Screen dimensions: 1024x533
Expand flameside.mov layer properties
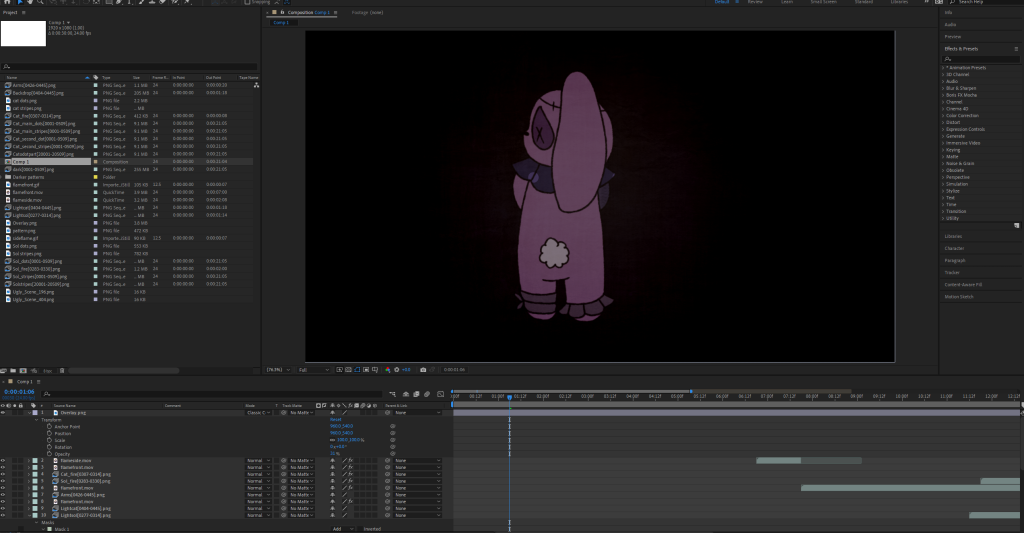[29, 460]
